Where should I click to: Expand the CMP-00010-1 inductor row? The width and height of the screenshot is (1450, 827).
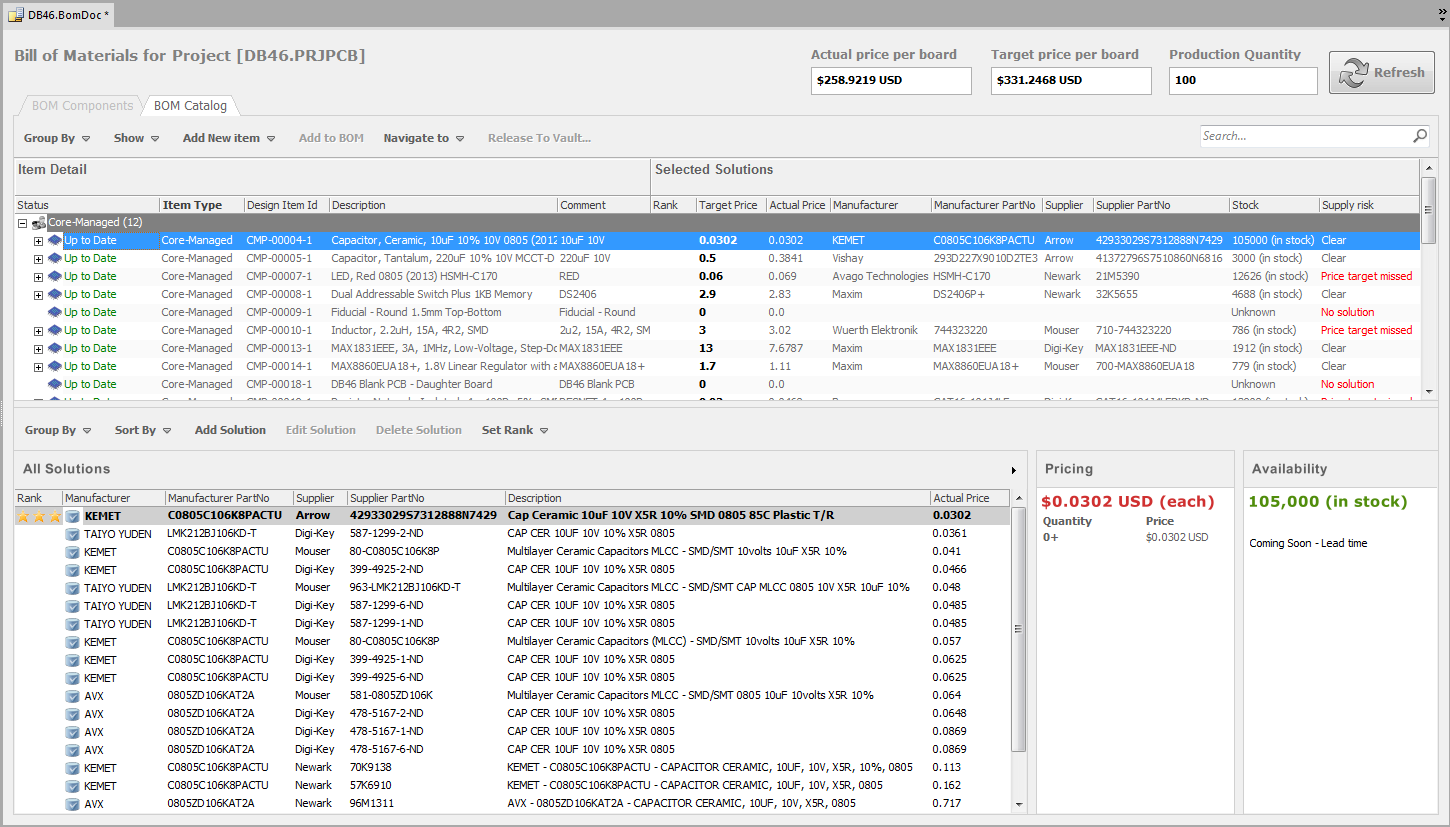[39, 331]
